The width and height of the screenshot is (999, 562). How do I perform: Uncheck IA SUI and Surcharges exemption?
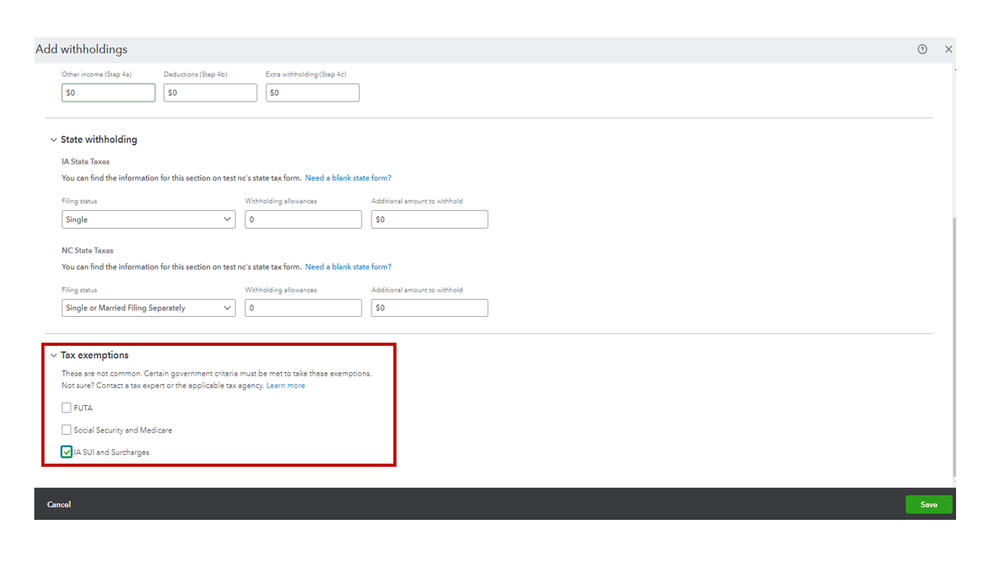point(66,452)
